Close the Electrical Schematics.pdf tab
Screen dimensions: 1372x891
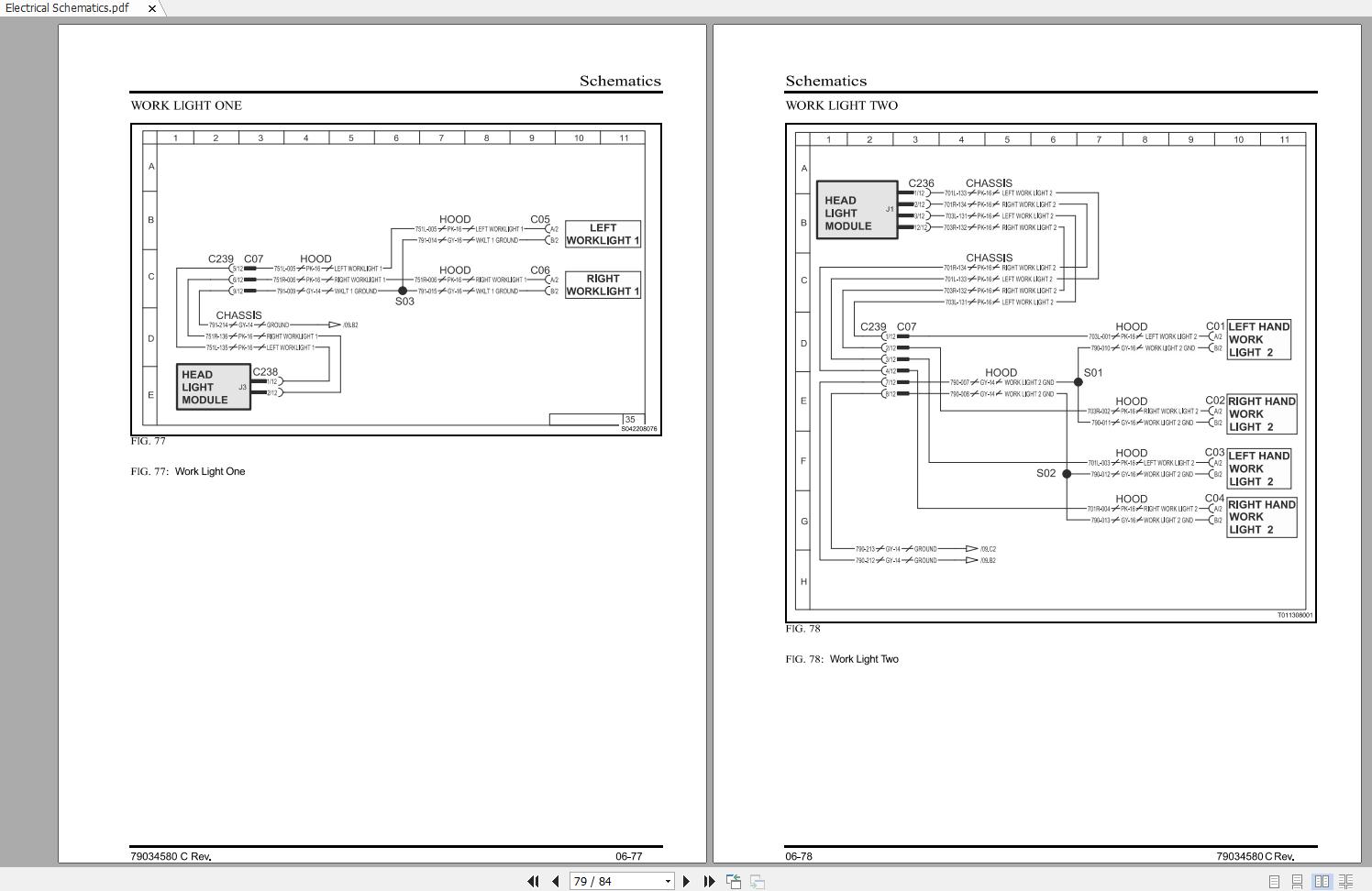click(152, 8)
